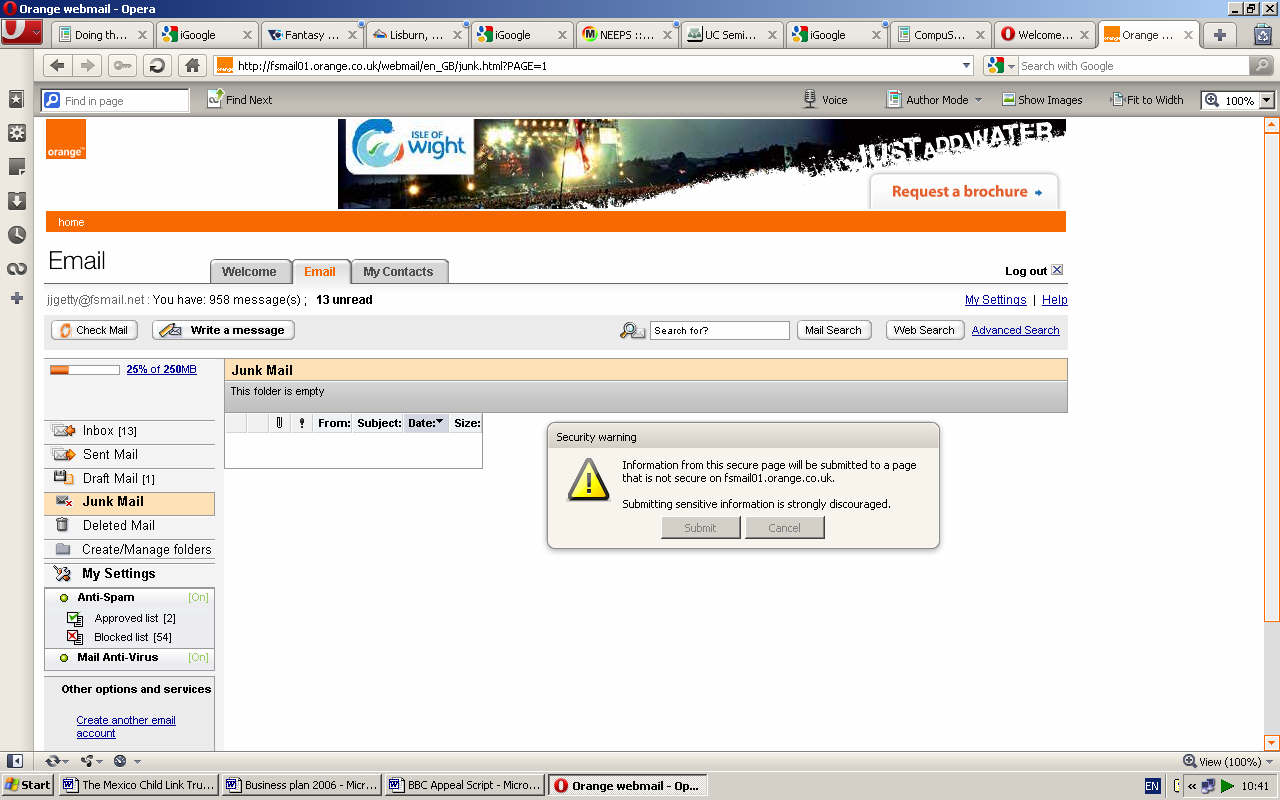Click the page scrollbar down arrow
This screenshot has height=800, width=1280.
pos(1272,743)
